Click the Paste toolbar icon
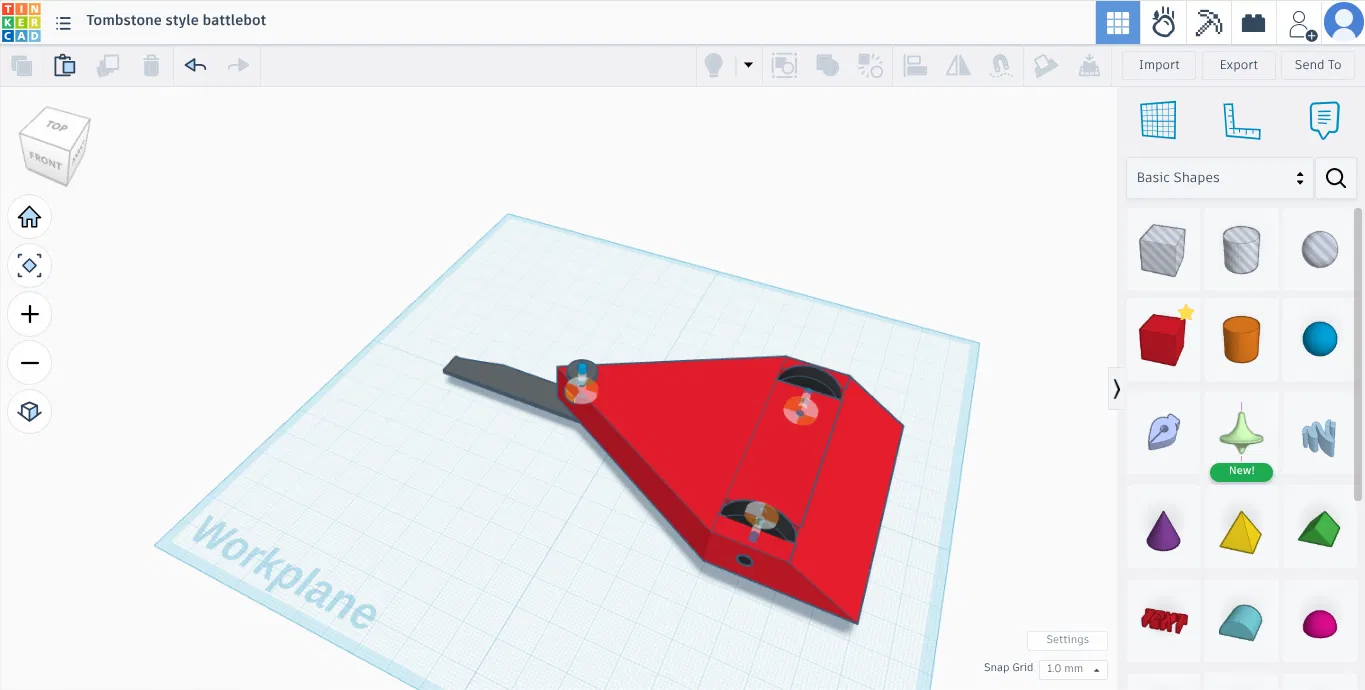1365x690 pixels. (65, 66)
